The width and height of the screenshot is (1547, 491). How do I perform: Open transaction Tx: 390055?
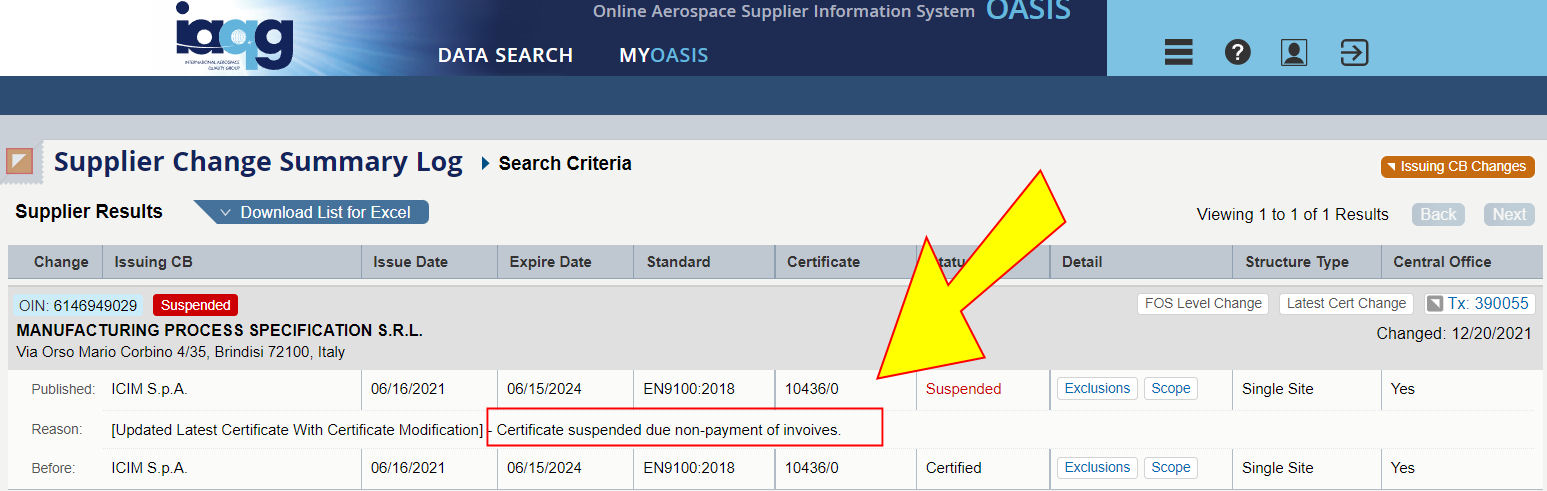[x=1477, y=304]
